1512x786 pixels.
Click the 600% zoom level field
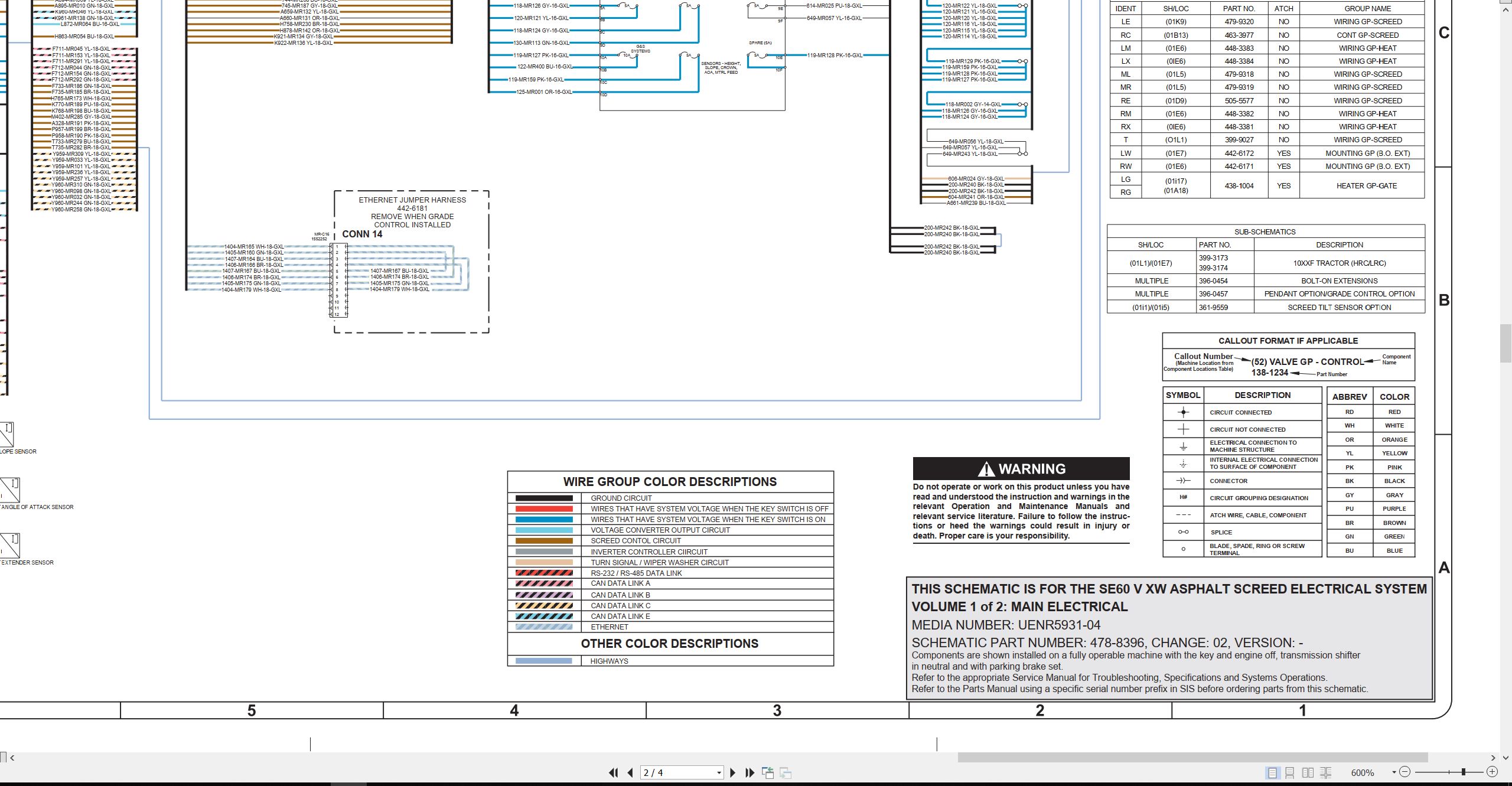click(x=1363, y=772)
